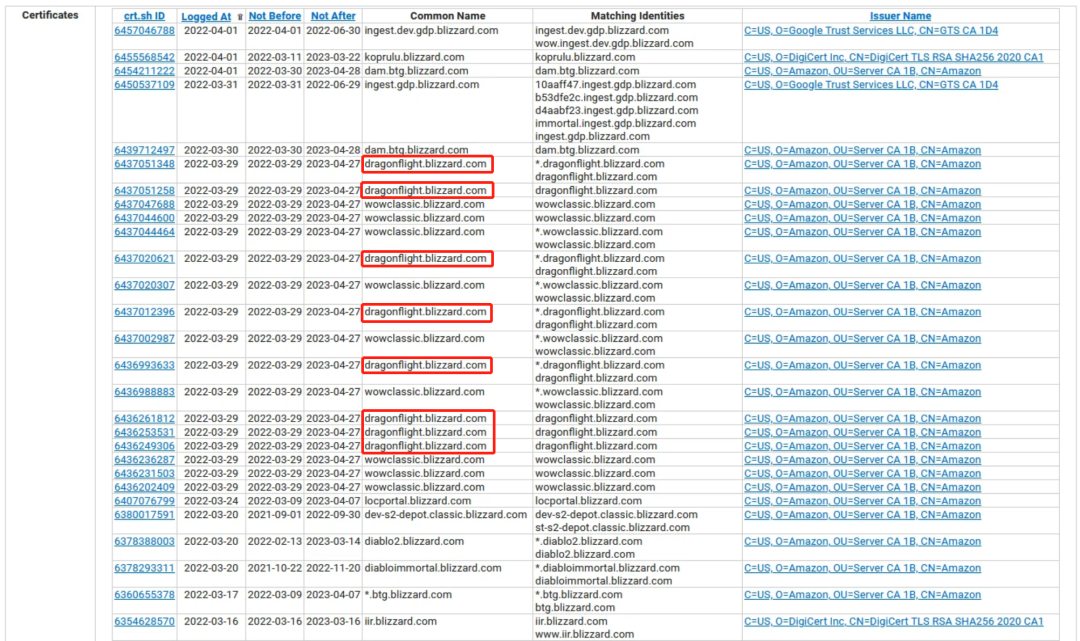Click the Certificates section label
The image size is (1080, 641).
coord(50,15)
